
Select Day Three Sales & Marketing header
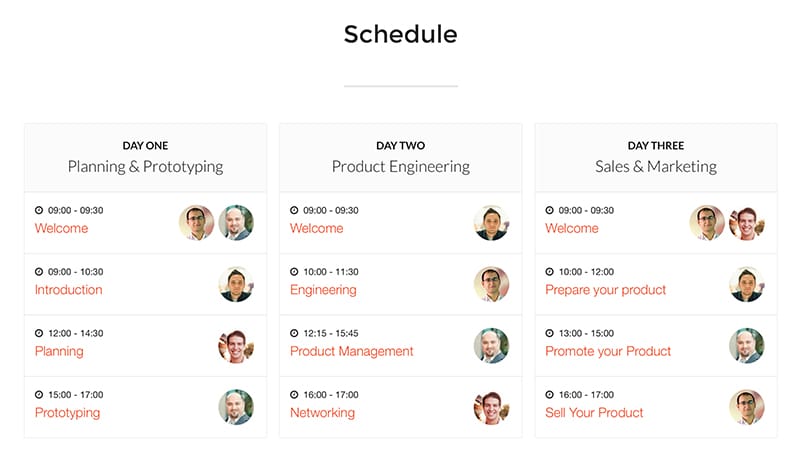656,157
